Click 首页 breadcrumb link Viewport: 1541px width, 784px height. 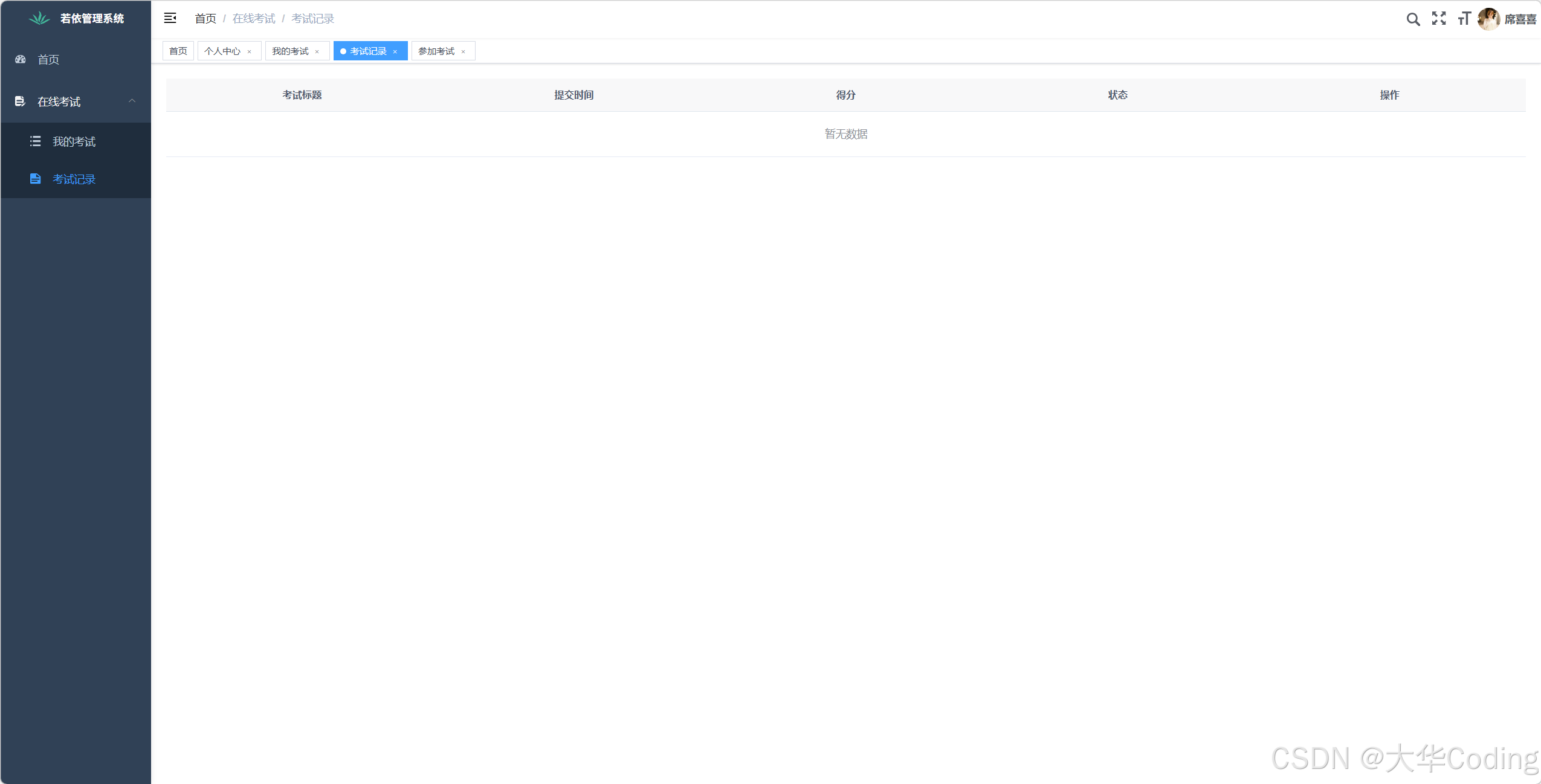(x=205, y=19)
